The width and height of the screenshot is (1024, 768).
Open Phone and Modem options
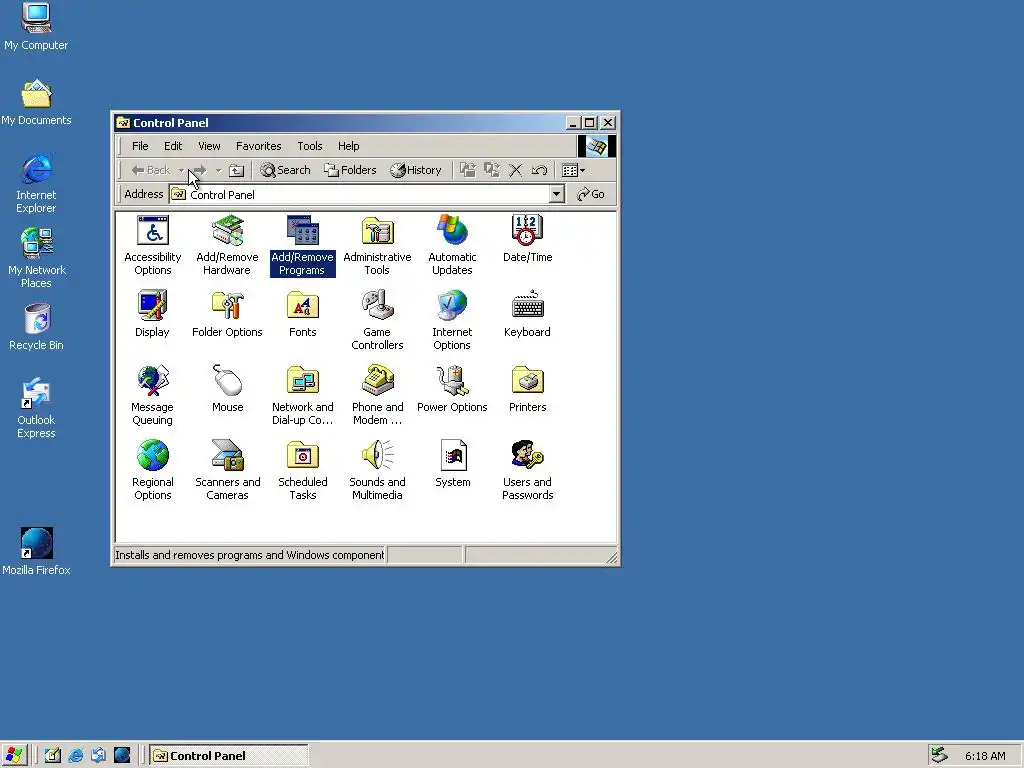point(377,396)
